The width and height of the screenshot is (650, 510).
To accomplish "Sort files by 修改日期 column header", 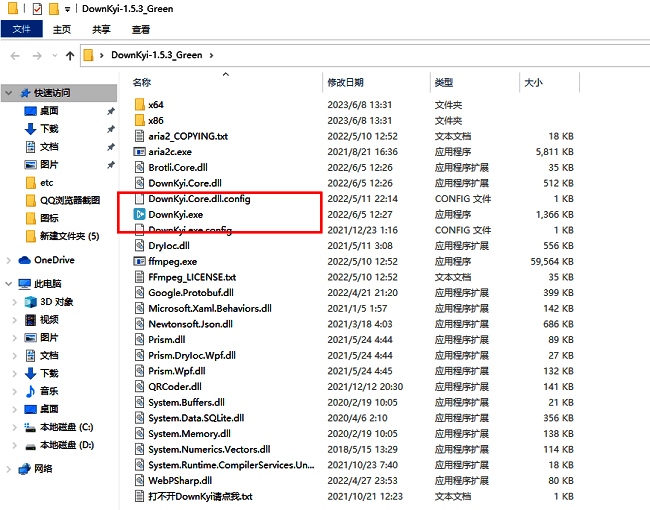I will (x=345, y=82).
